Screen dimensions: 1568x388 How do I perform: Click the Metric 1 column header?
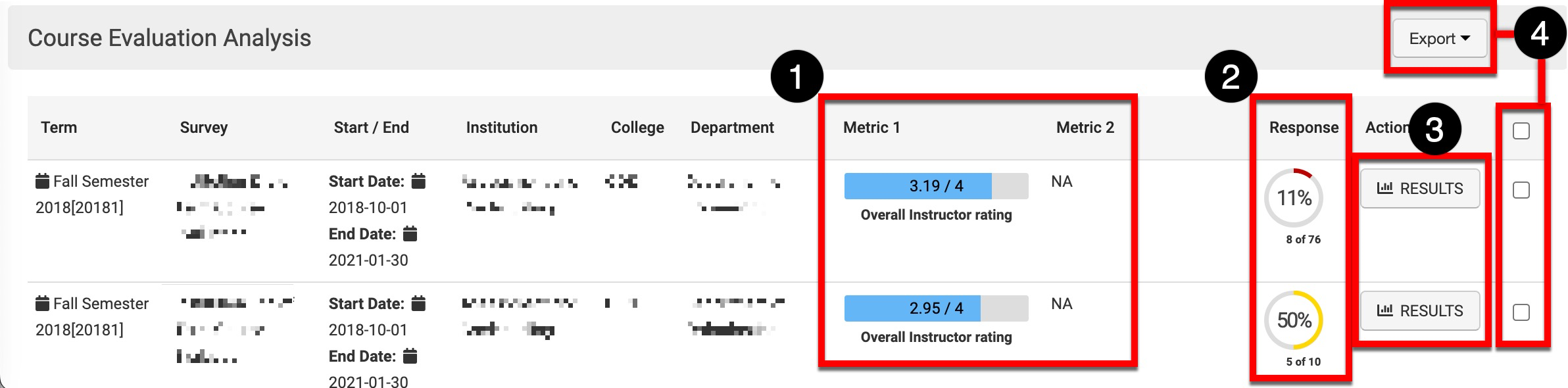tap(871, 128)
